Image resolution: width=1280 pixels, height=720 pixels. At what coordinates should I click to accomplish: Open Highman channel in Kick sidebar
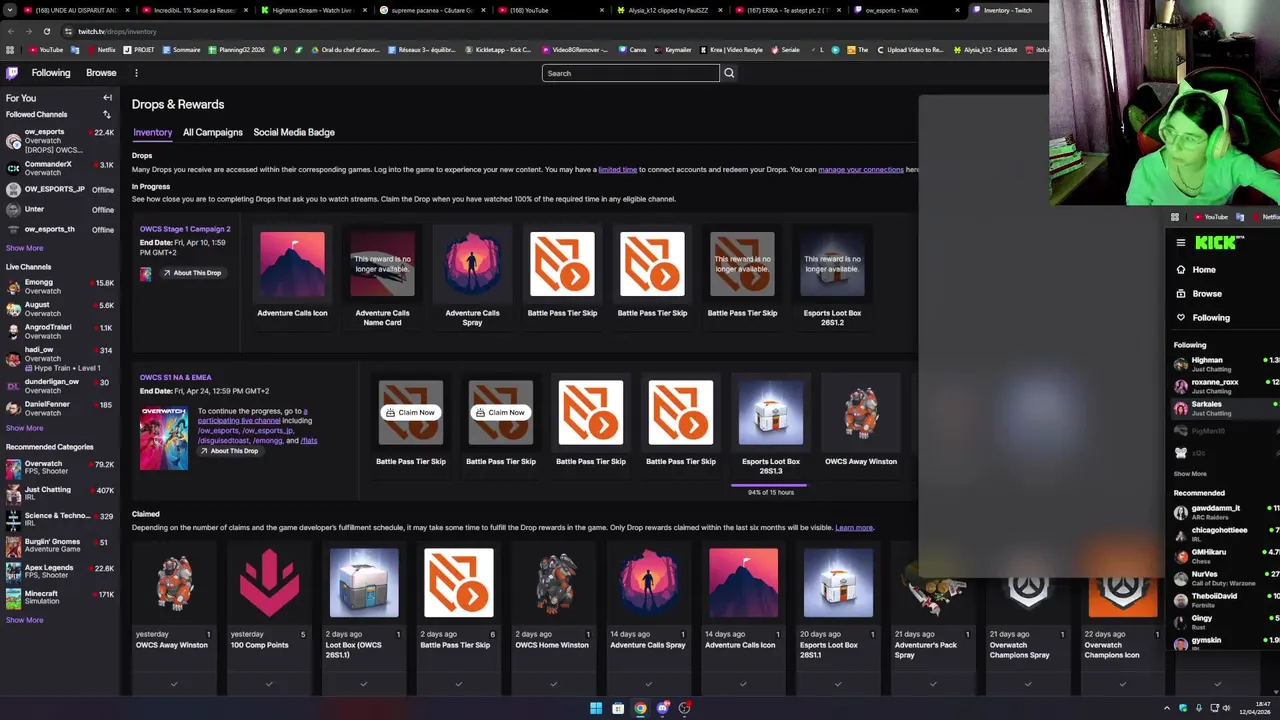tap(1225, 364)
